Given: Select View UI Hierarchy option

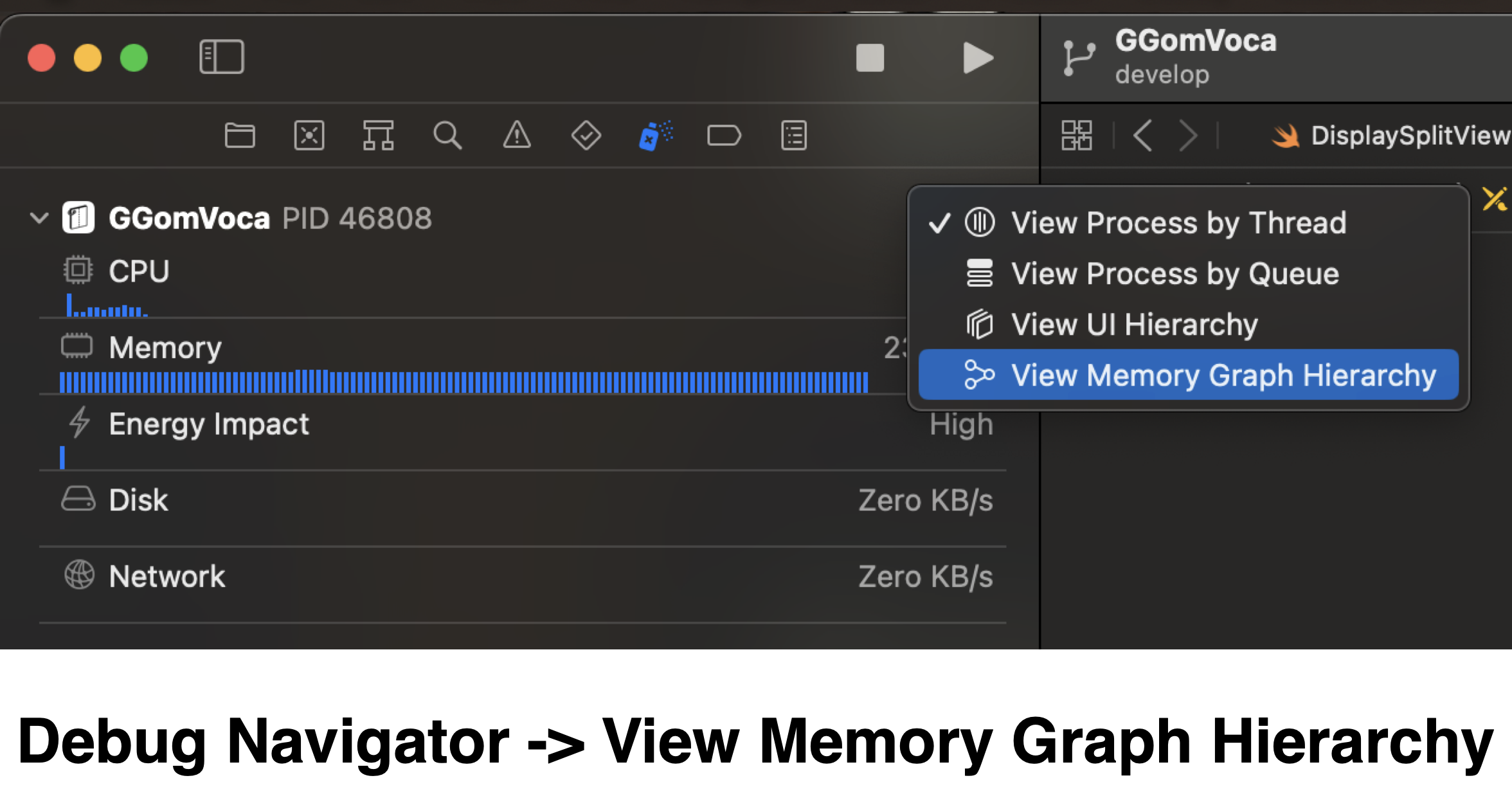Looking at the screenshot, I should [x=1134, y=325].
